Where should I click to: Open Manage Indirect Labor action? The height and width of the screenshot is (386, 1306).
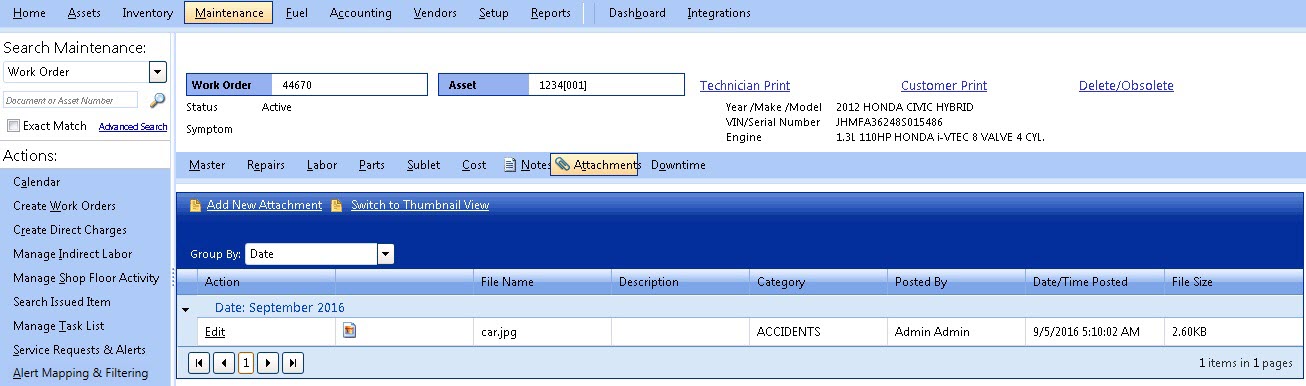point(72,254)
